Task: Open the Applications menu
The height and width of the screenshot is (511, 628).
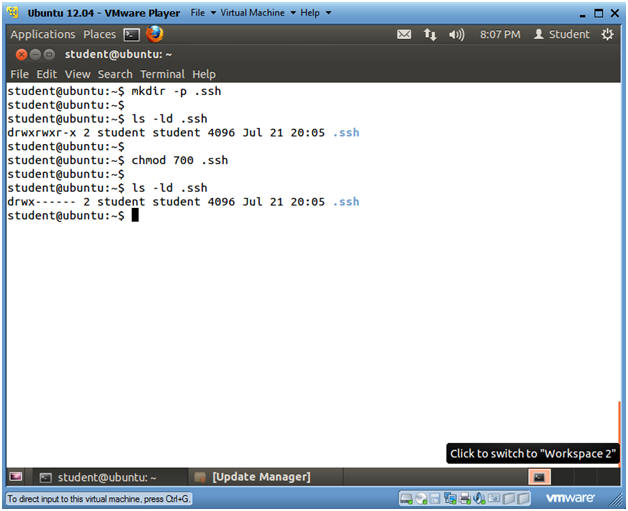Action: 43,34
